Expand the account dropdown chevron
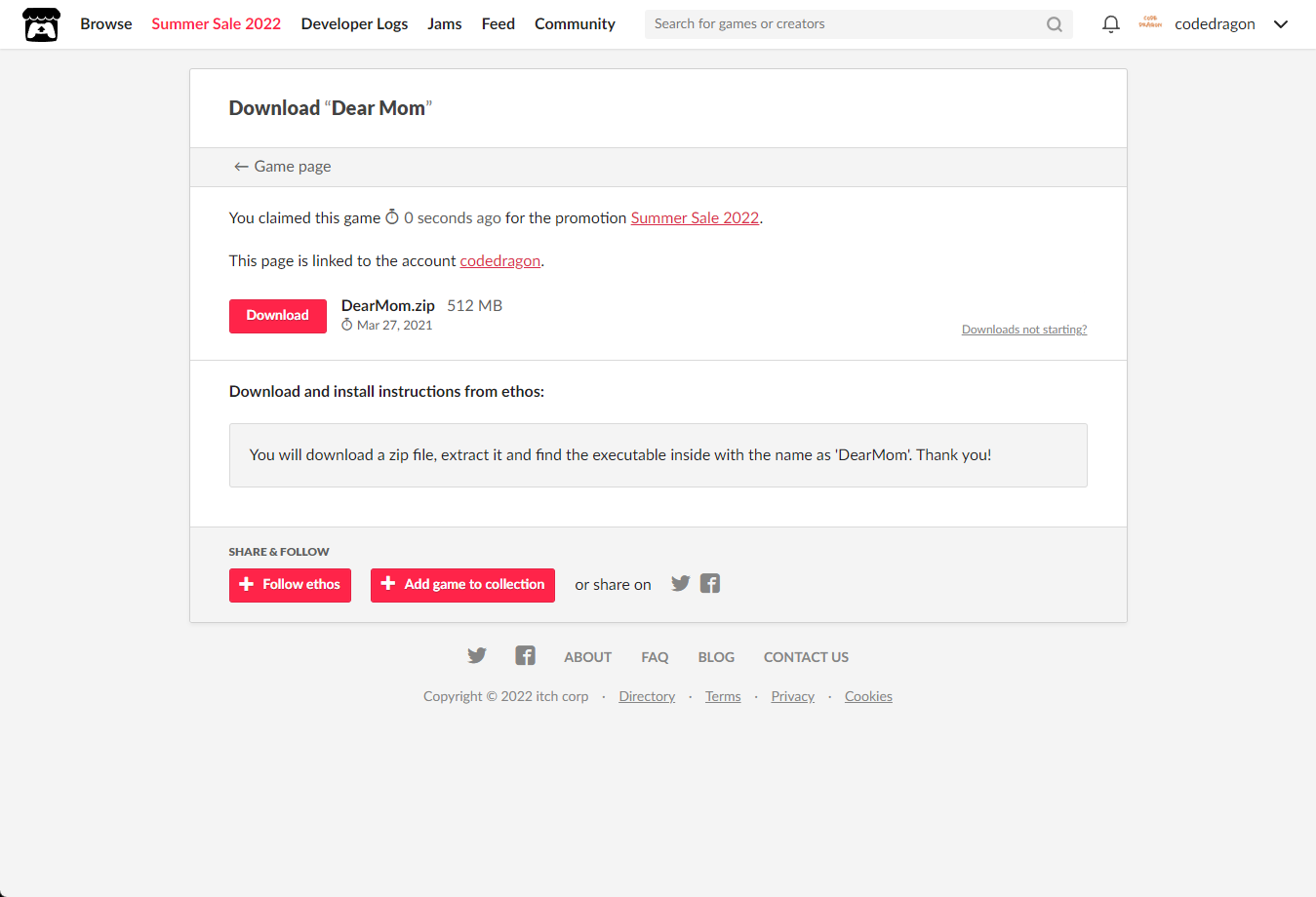The width and height of the screenshot is (1316, 897). coord(1281,24)
